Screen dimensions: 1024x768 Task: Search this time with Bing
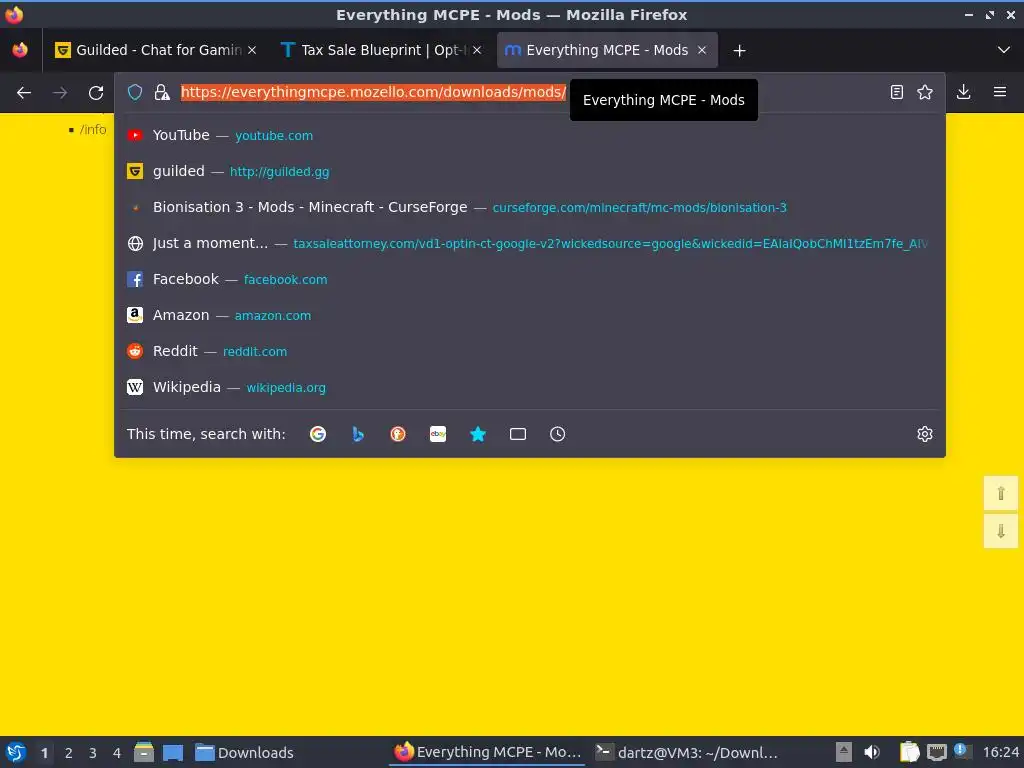tap(358, 434)
